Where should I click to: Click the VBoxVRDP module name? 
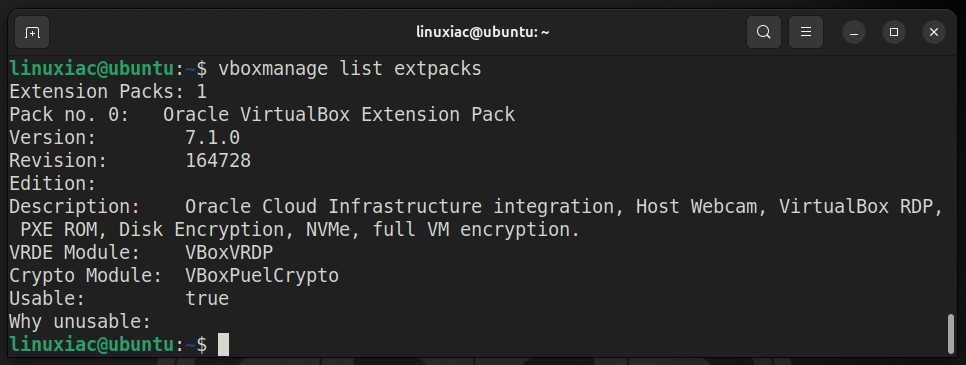pyautogui.click(x=229, y=252)
